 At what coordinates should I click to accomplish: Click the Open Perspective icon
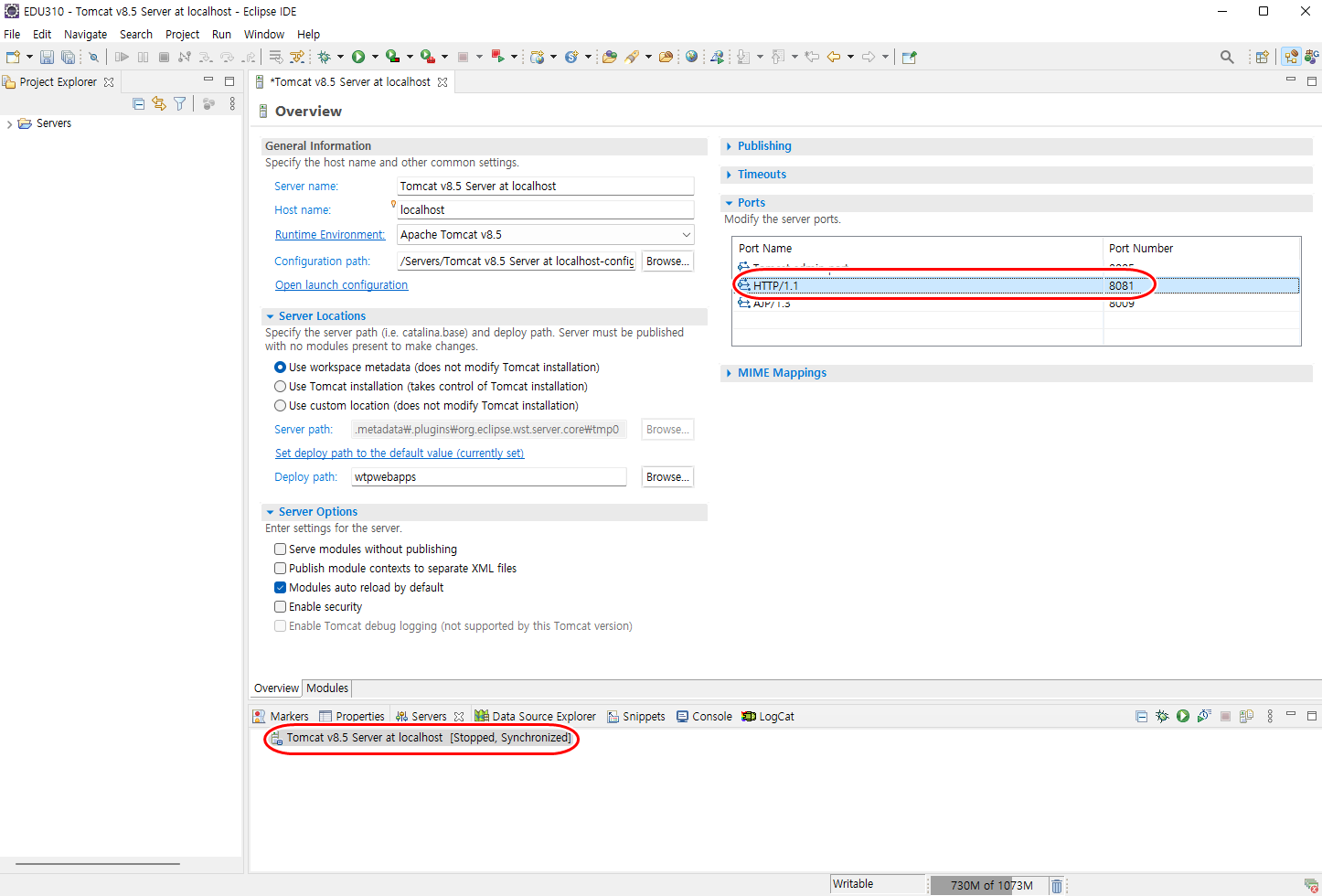point(1262,57)
